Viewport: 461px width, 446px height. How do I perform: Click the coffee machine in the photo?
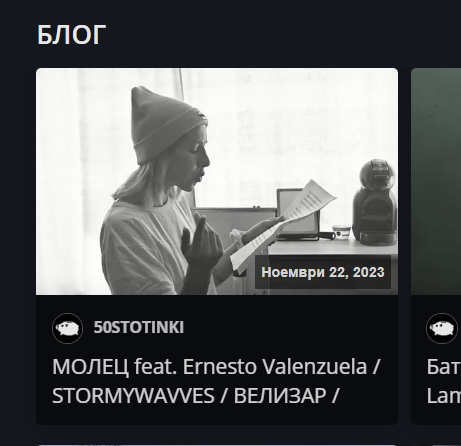tap(375, 202)
